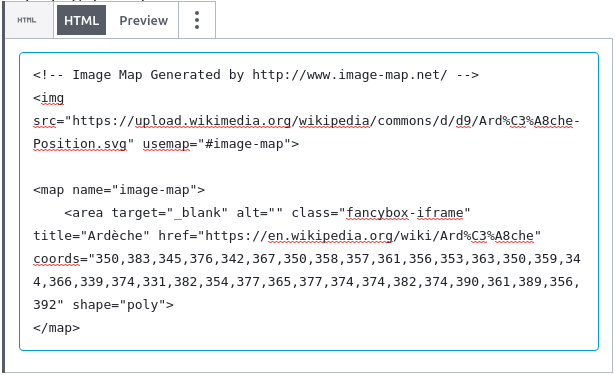Click the upload.wikimedia.org URL text
This screenshot has height=375, width=615.
coord(213,121)
